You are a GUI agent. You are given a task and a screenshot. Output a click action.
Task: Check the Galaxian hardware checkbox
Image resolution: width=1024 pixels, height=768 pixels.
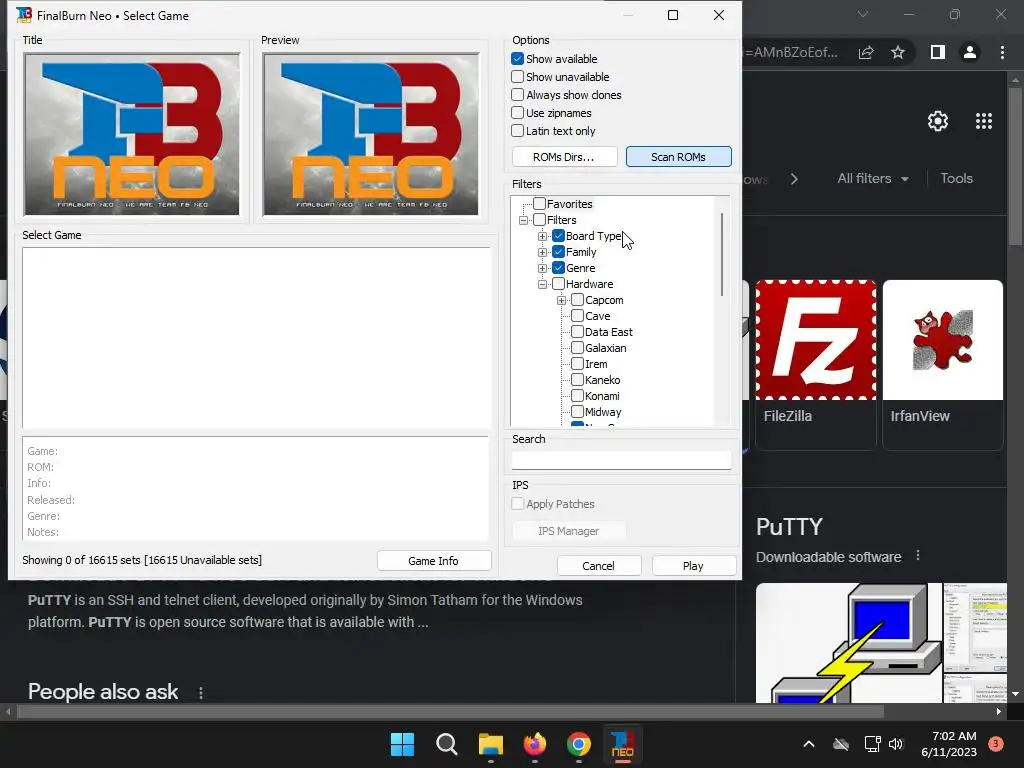tap(577, 348)
